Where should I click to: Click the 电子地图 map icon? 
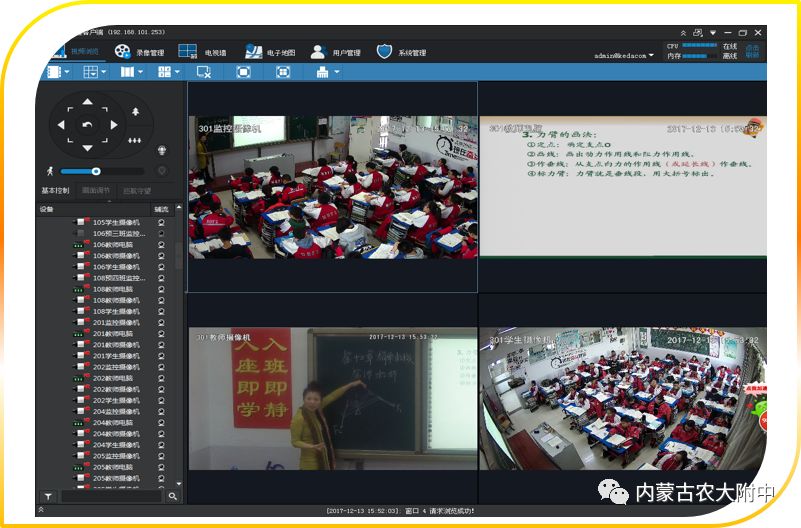(254, 51)
